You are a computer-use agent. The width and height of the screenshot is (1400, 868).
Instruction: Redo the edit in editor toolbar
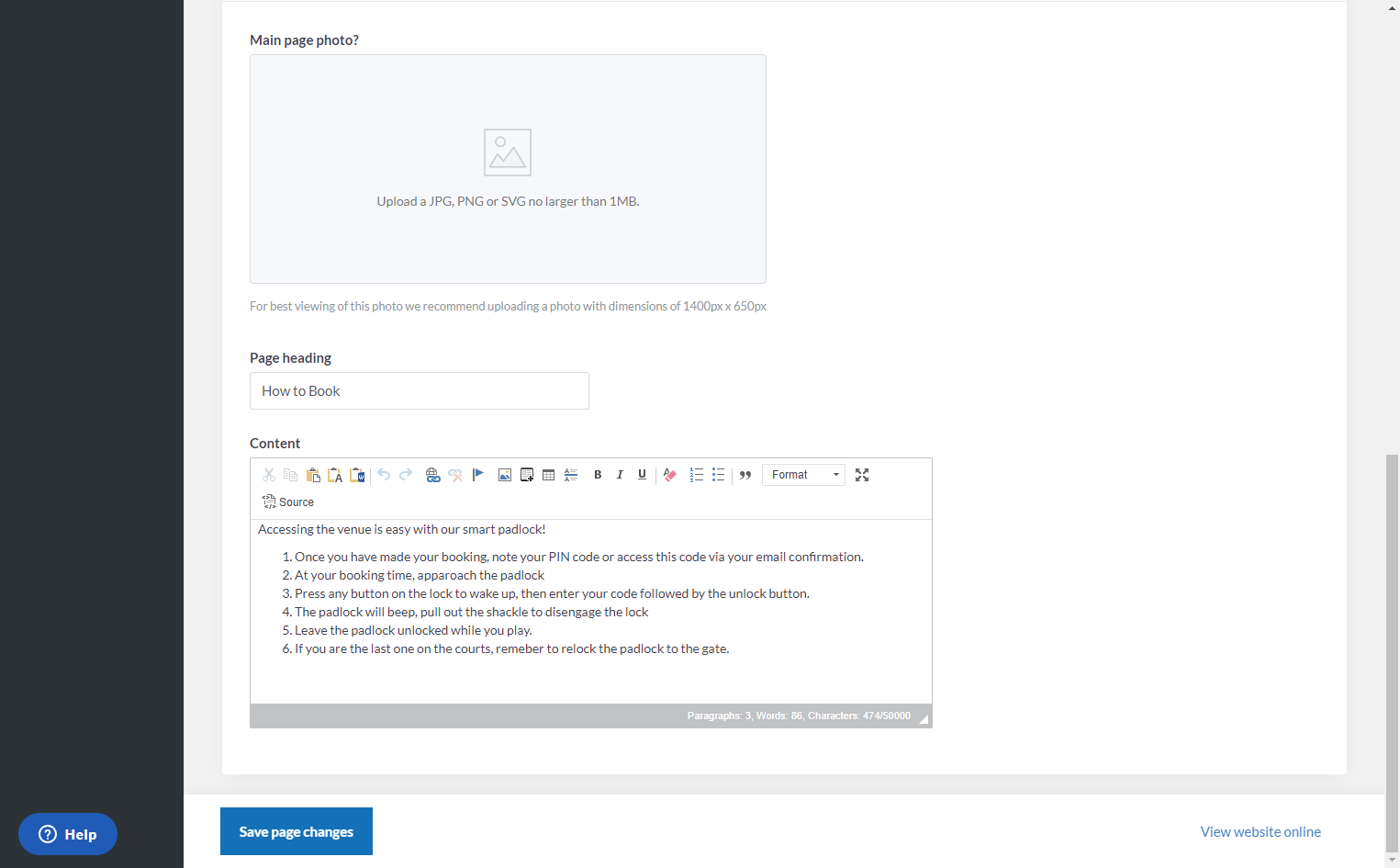click(406, 475)
